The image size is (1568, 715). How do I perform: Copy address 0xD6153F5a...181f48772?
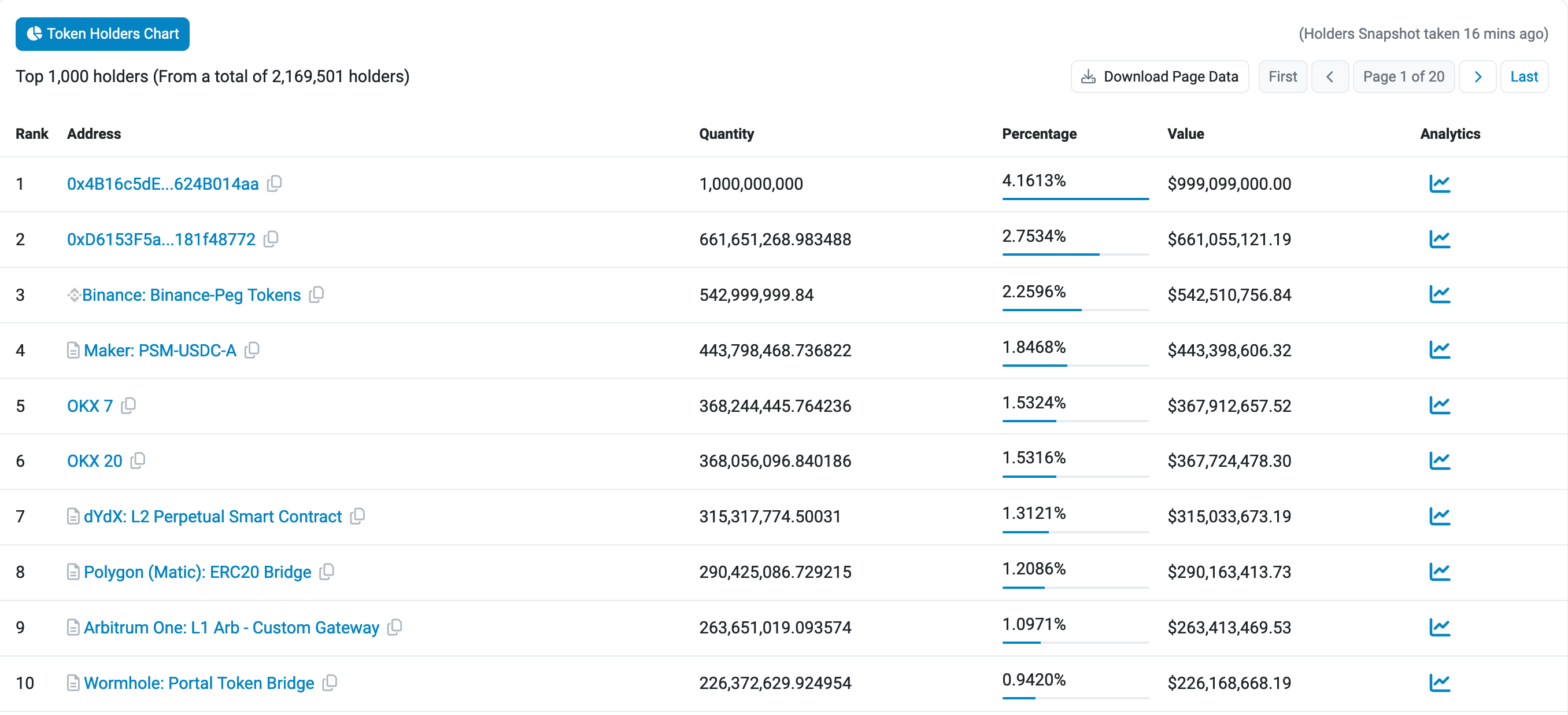point(271,239)
